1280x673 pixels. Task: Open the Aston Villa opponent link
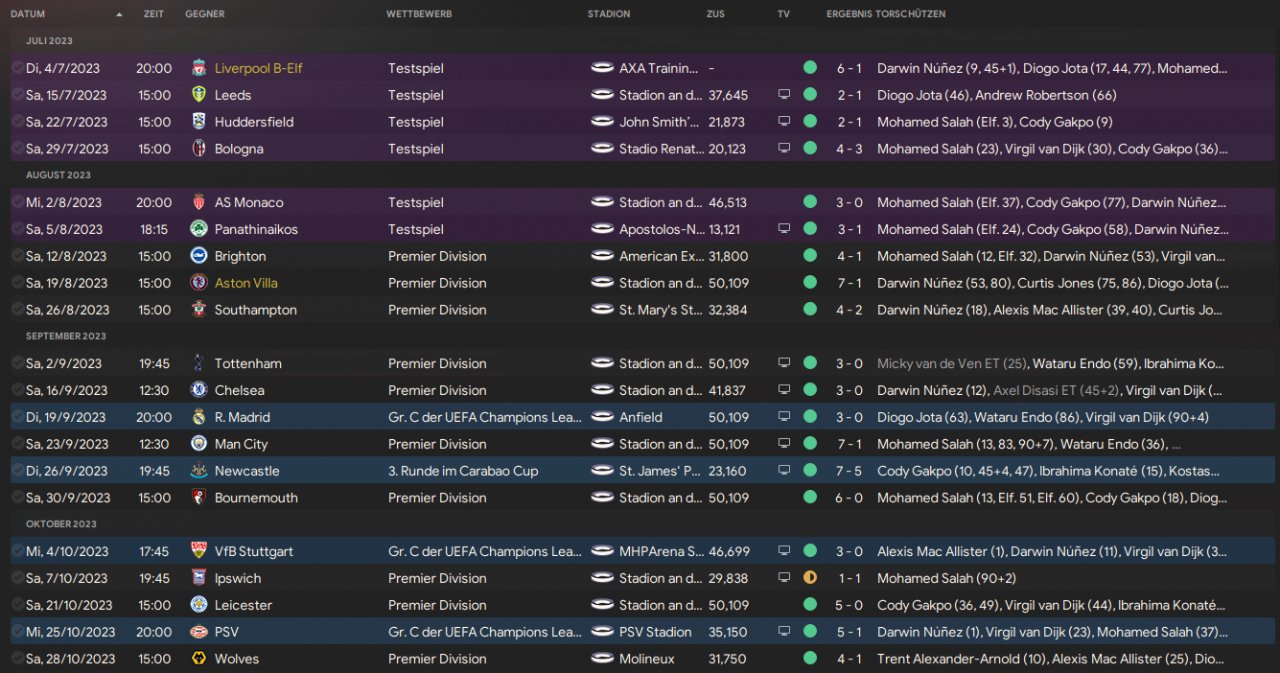(x=246, y=283)
